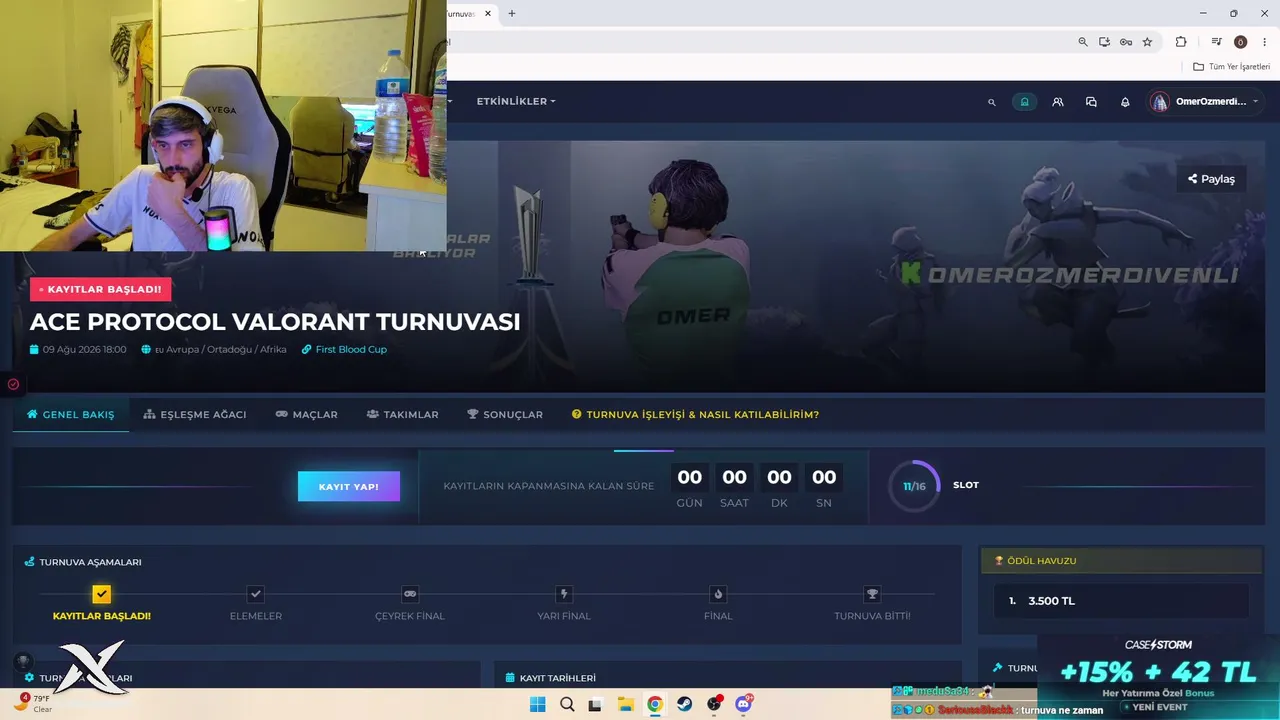The width and height of the screenshot is (1280, 720).
Task: Switch to the EŞLEŞME AĞACI tab
Action: (195, 414)
